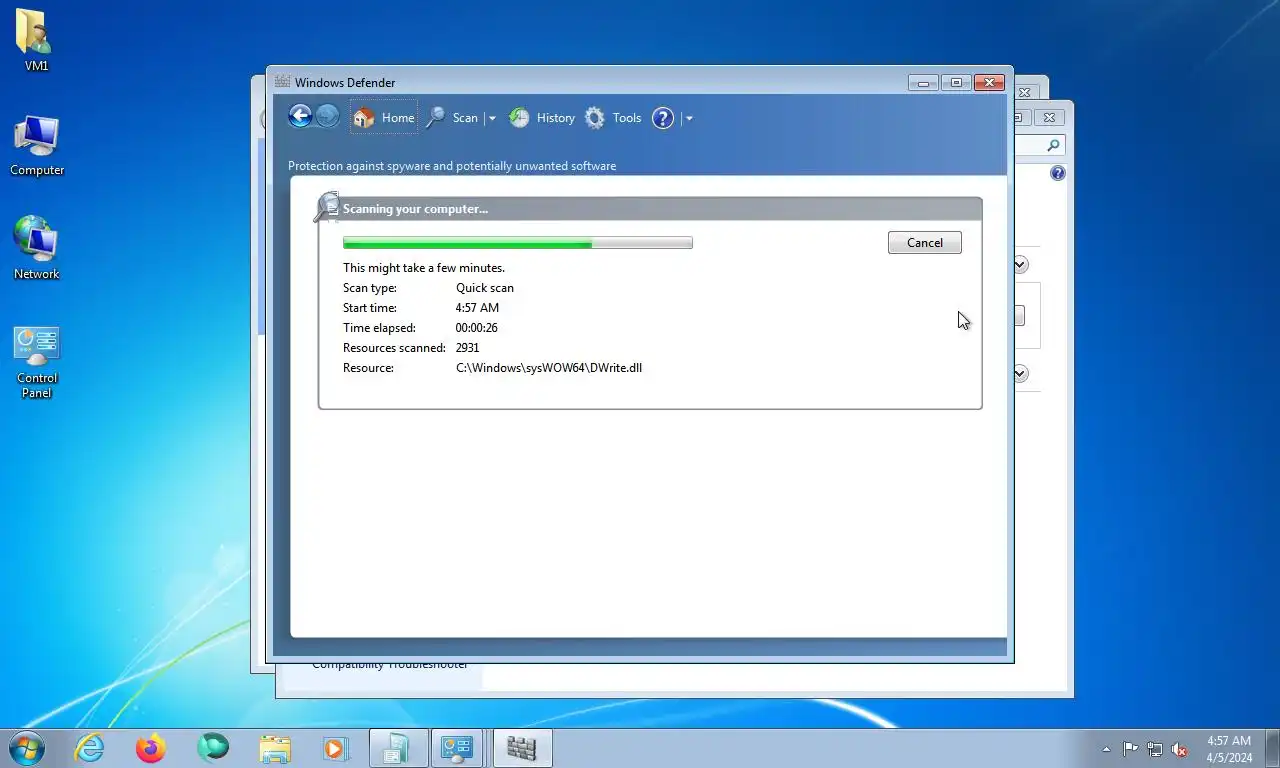Click the blue Help question mark icon
The width and height of the screenshot is (1280, 768).
click(663, 118)
